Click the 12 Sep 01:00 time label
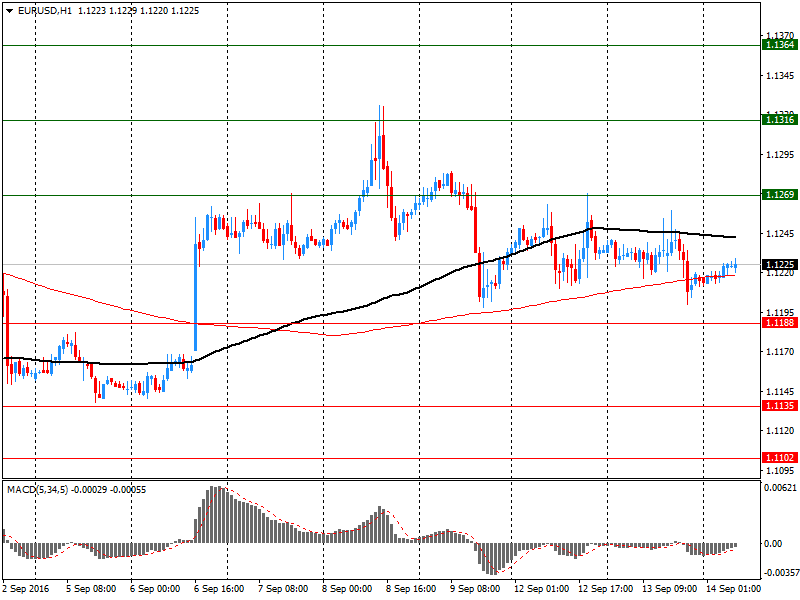 coord(542,589)
